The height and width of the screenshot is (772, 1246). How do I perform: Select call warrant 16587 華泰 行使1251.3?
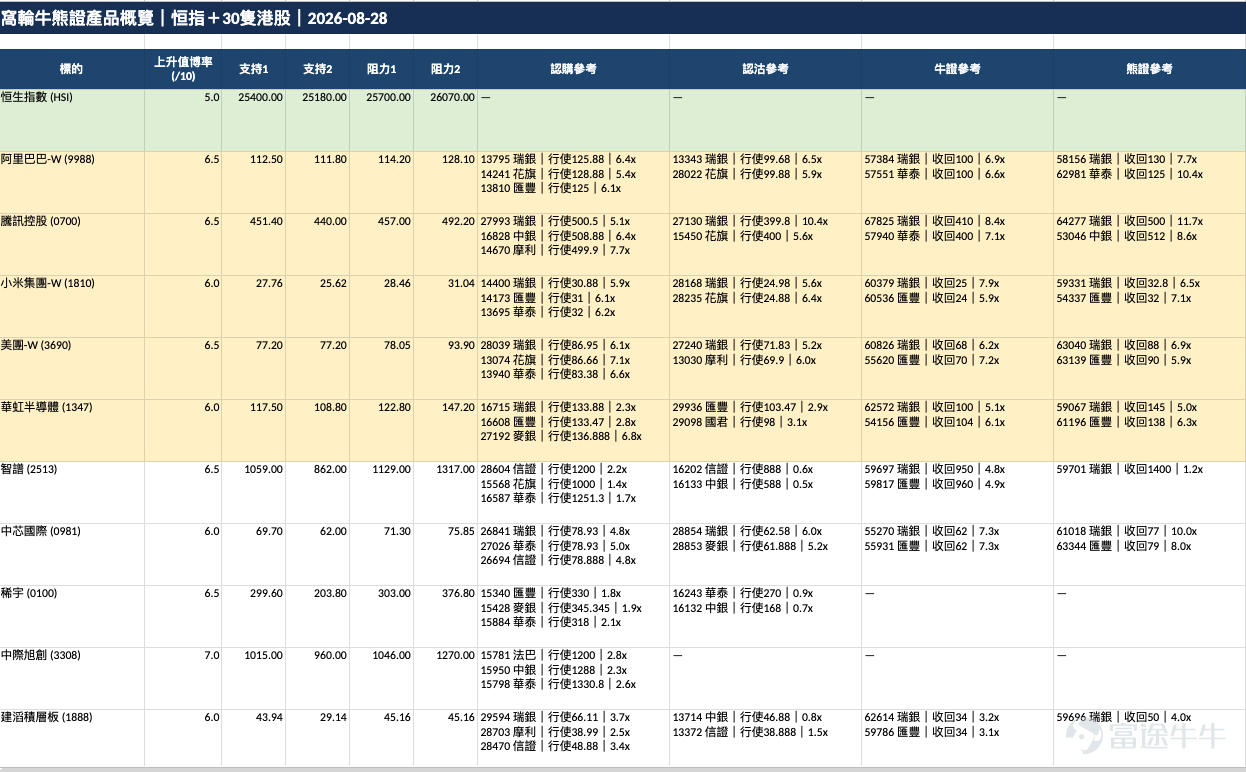pyautogui.click(x=558, y=498)
